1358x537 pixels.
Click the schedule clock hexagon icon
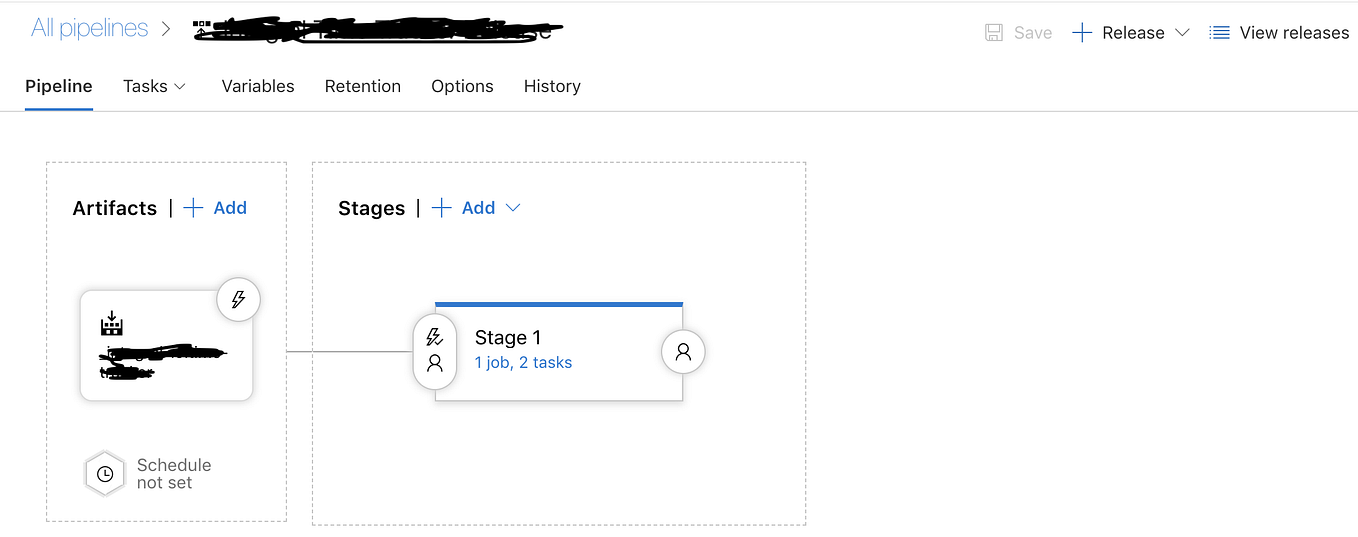click(105, 474)
